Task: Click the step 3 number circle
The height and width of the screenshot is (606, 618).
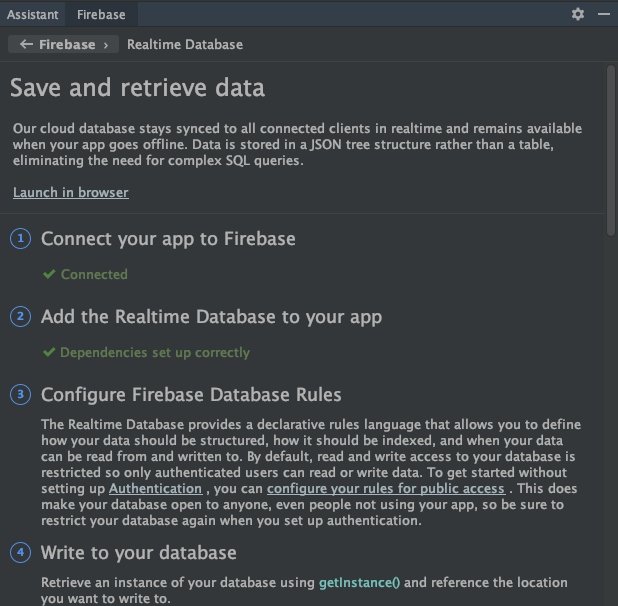Action: pyautogui.click(x=20, y=395)
